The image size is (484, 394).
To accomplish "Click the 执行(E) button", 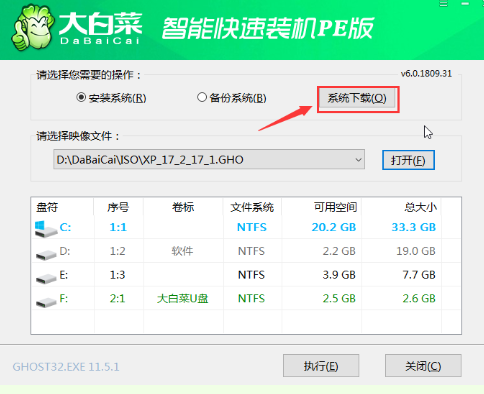I will click(x=321, y=366).
